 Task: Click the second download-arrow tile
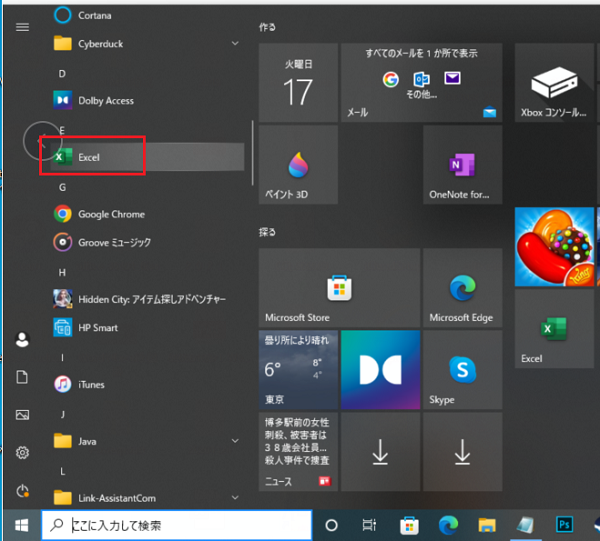(x=462, y=451)
